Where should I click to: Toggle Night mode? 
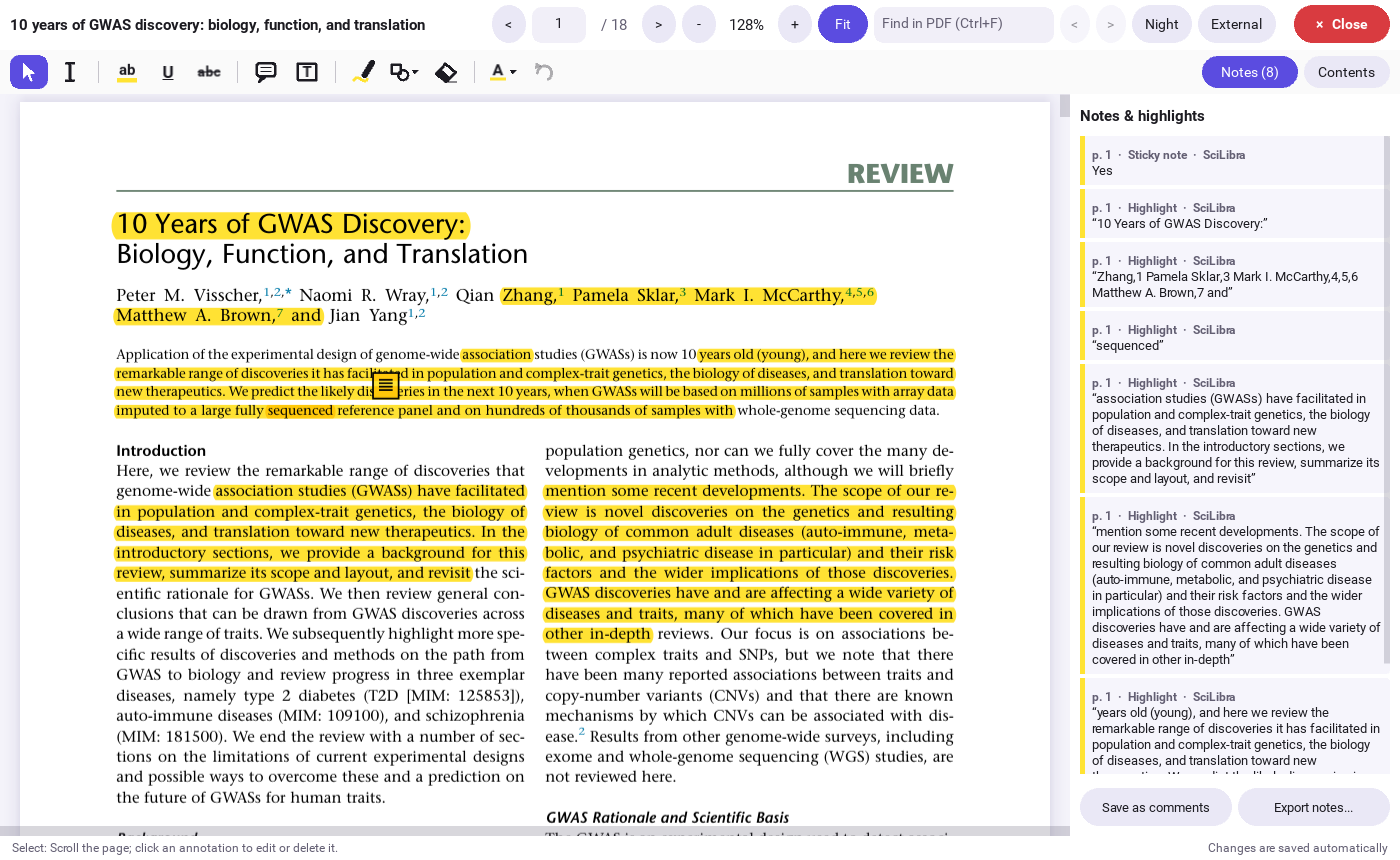point(1162,24)
